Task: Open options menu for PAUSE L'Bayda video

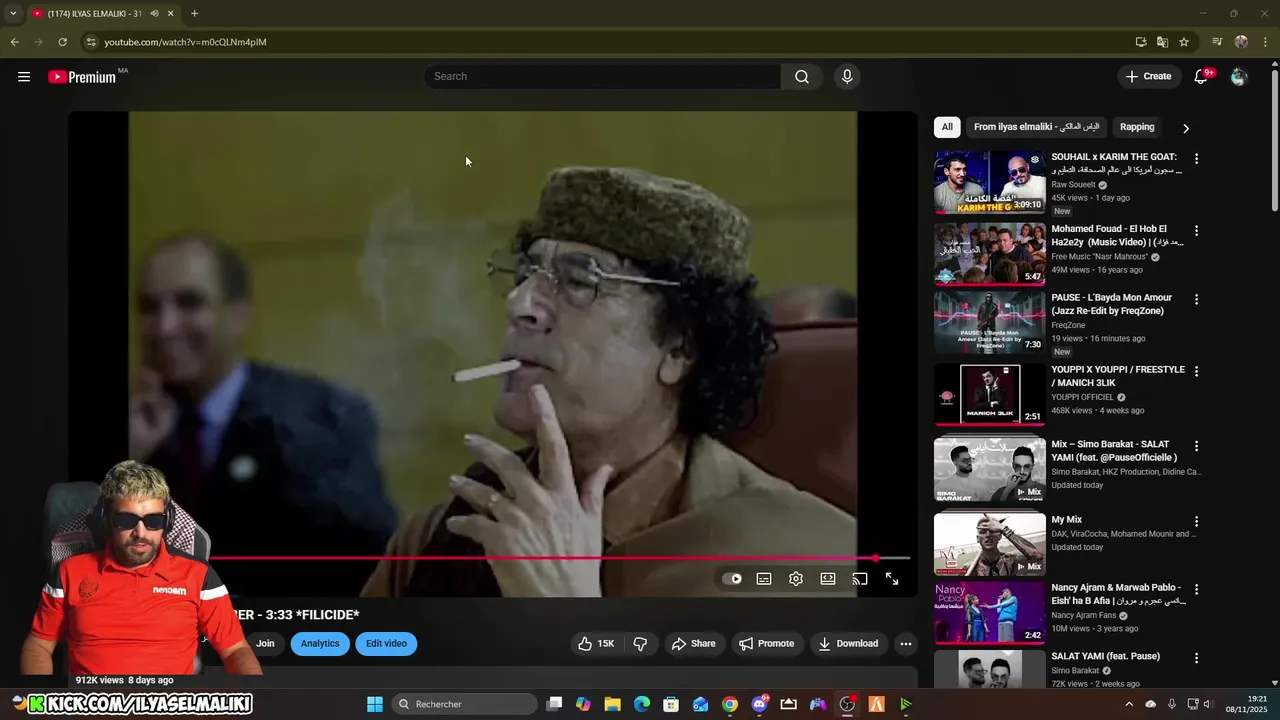Action: [x=1196, y=300]
